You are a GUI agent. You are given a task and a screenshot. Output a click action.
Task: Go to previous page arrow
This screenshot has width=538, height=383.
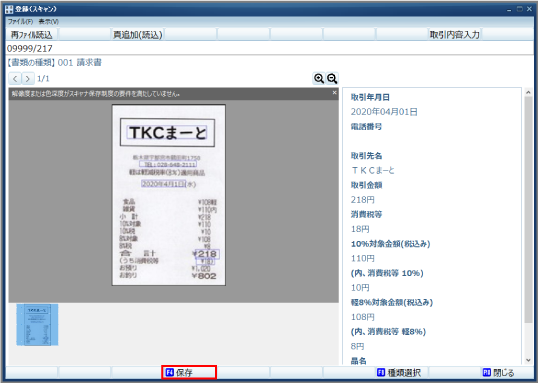click(15, 79)
